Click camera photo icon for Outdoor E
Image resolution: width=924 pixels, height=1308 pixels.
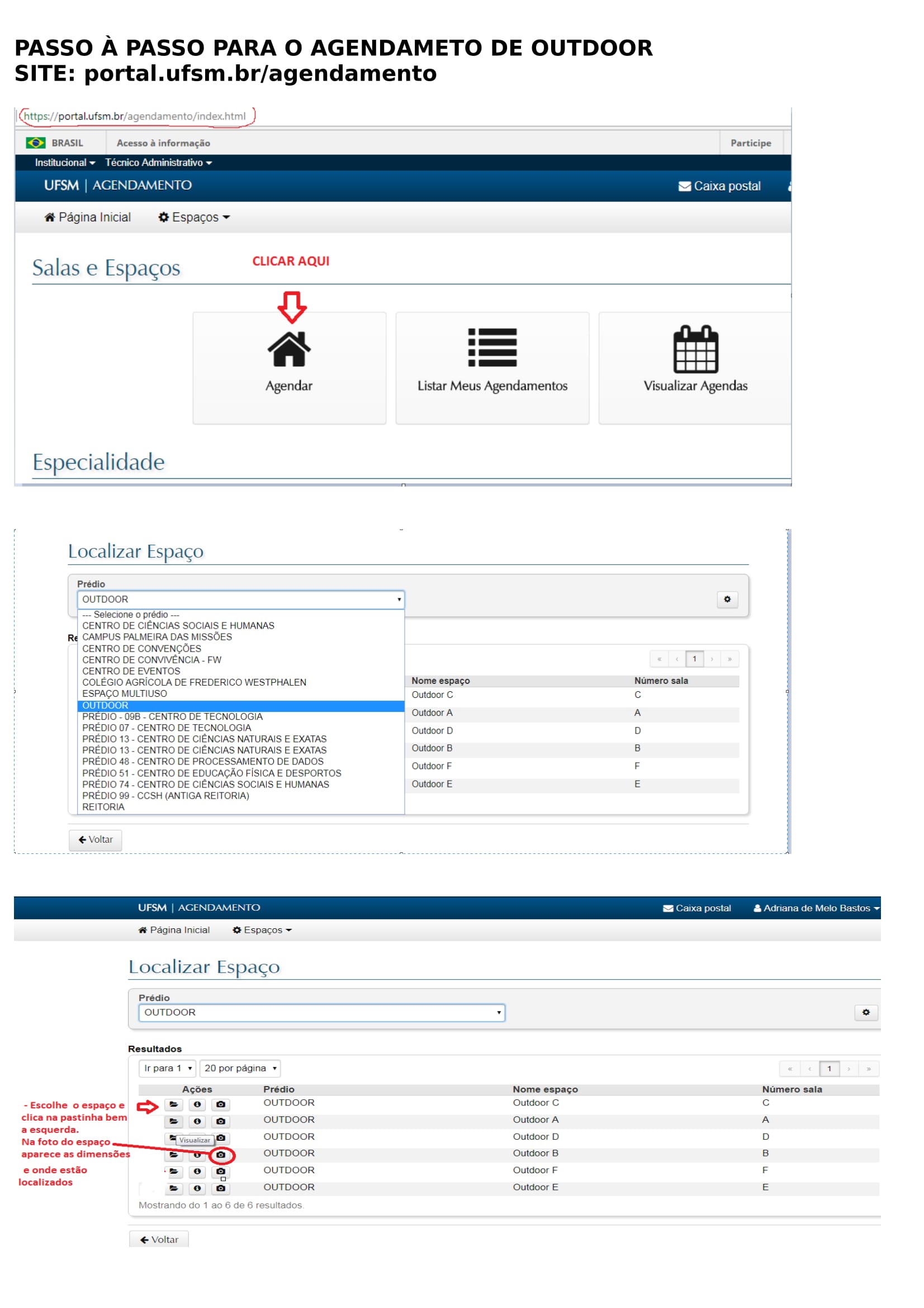[221, 1189]
